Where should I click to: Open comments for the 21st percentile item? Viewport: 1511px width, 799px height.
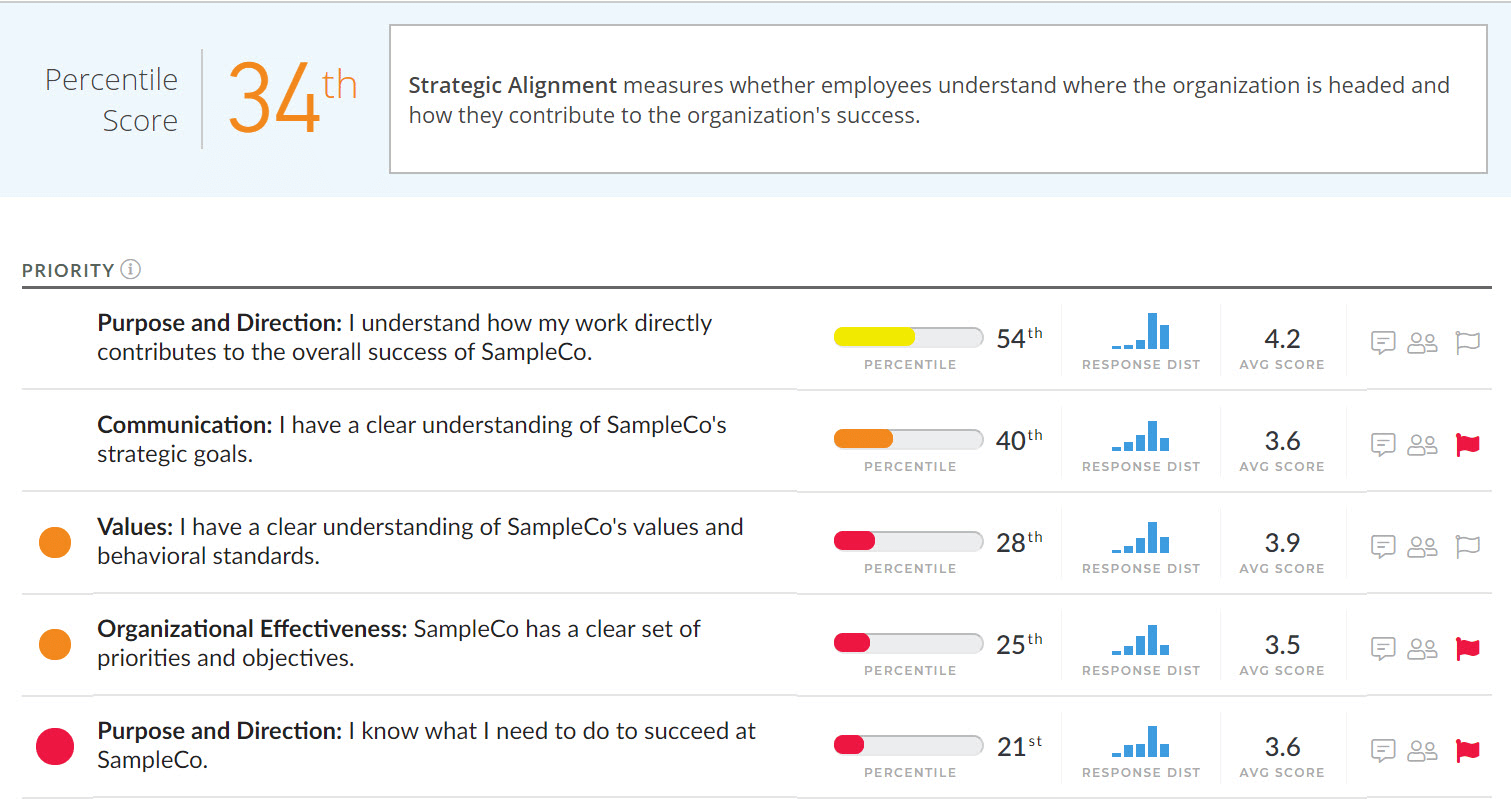click(x=1383, y=751)
